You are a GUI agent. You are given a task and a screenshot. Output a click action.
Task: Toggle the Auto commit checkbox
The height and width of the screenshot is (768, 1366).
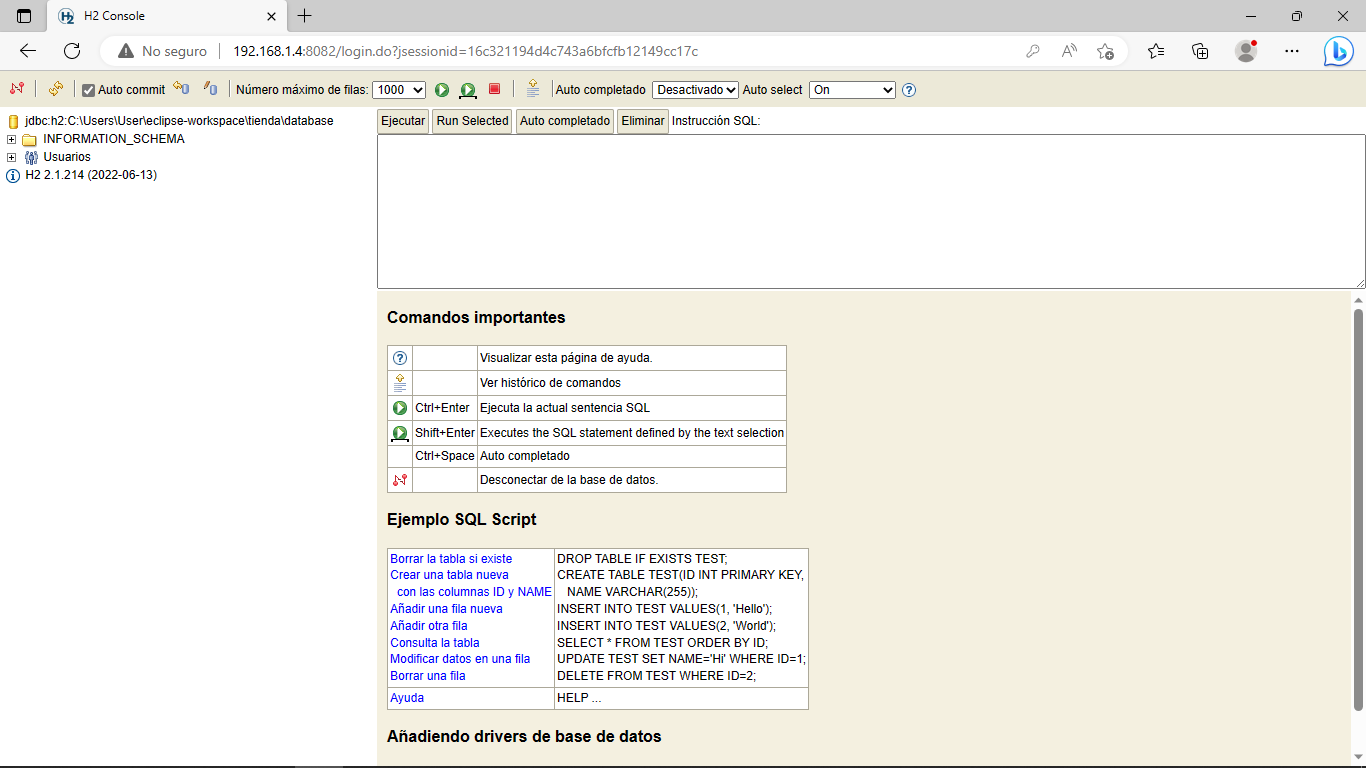pyautogui.click(x=88, y=90)
